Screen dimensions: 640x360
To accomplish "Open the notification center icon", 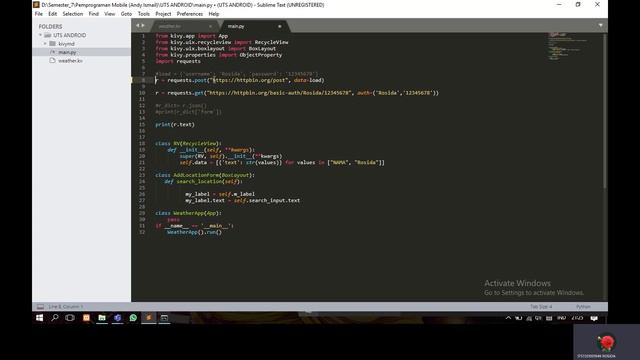I will [594, 318].
